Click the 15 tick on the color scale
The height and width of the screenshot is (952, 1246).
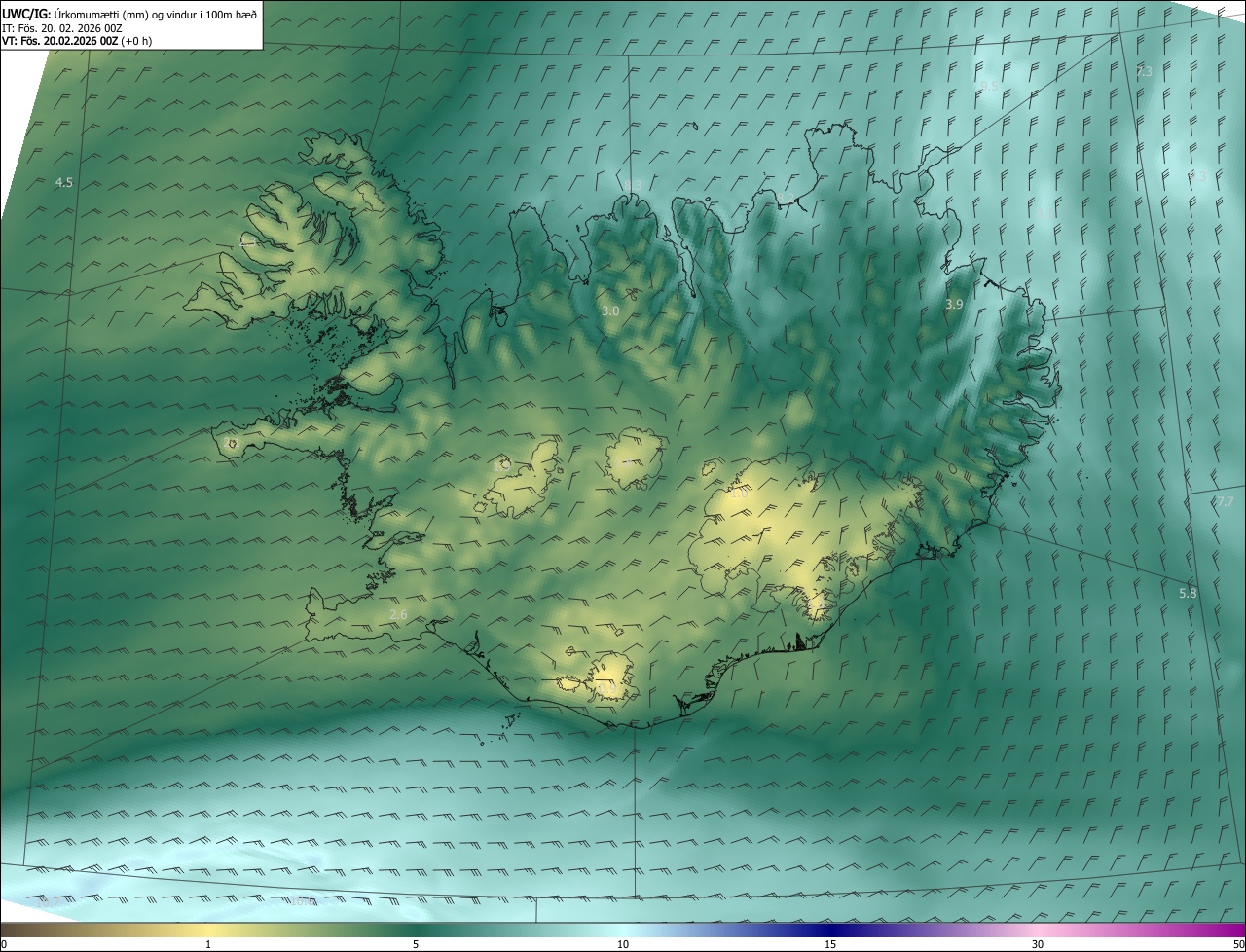830,944
